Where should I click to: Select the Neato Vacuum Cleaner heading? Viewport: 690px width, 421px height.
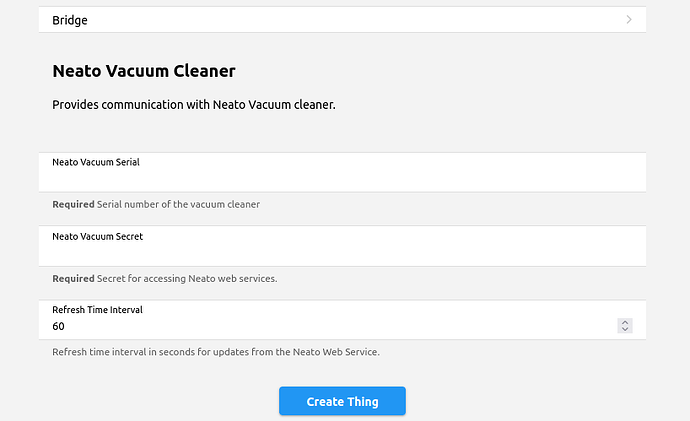[x=143, y=71]
